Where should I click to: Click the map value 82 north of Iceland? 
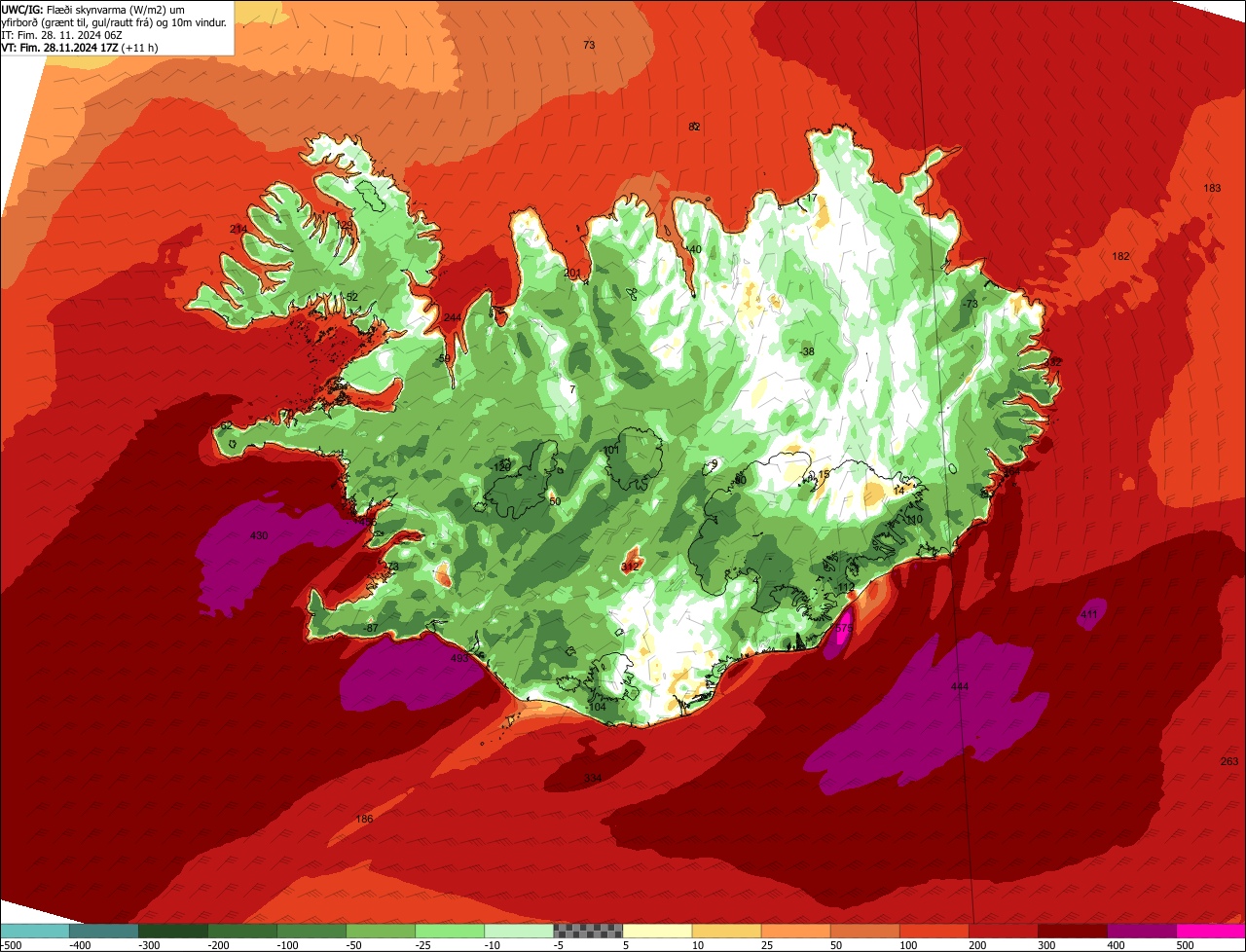pyautogui.click(x=694, y=128)
